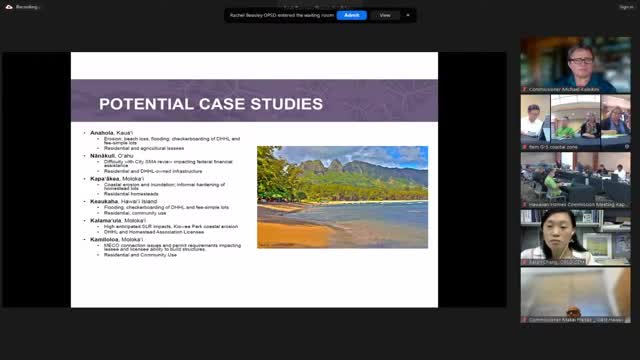Click the Kamiloloa, Moloka'i bullet
The image size is (640, 360).
click(x=116, y=240)
